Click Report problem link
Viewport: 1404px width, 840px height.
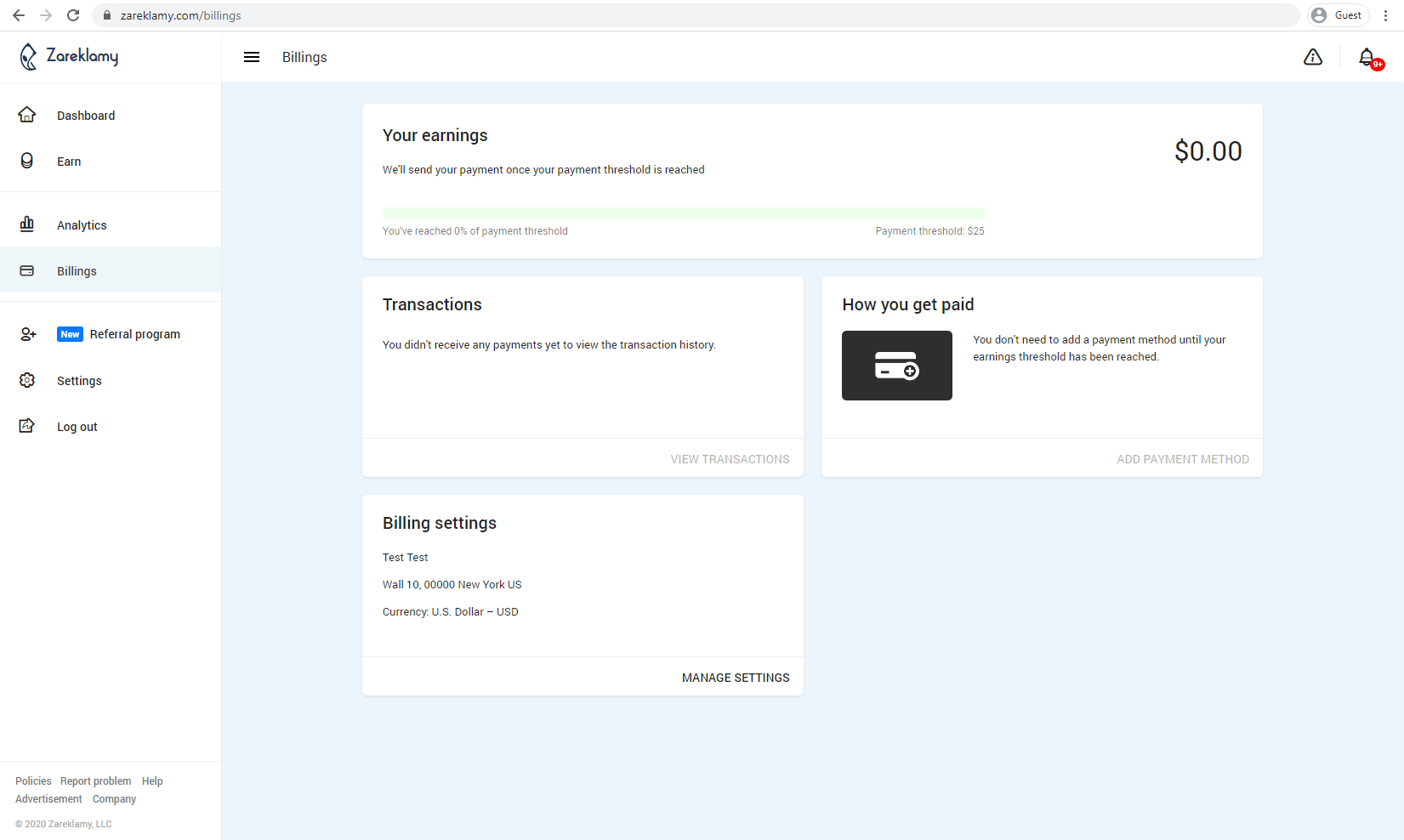click(x=96, y=781)
